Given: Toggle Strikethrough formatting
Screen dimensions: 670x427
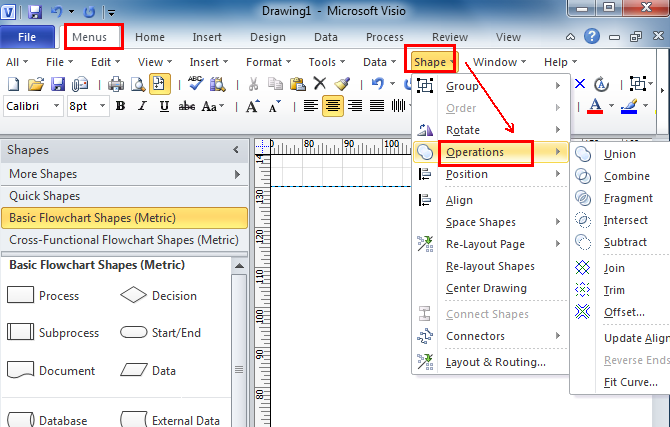Looking at the screenshot, I should click(187, 106).
